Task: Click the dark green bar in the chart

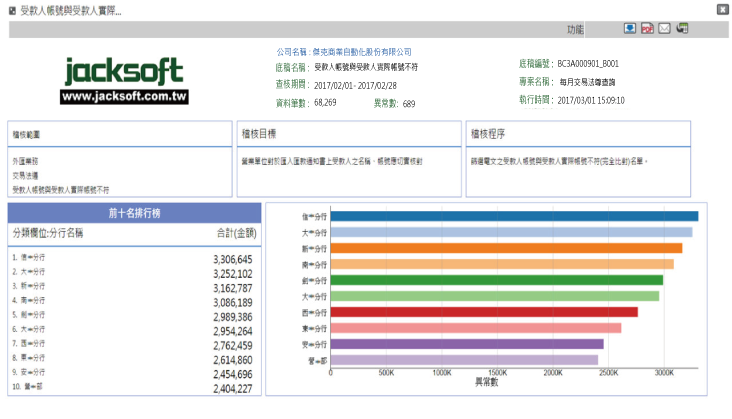Action: point(496,280)
